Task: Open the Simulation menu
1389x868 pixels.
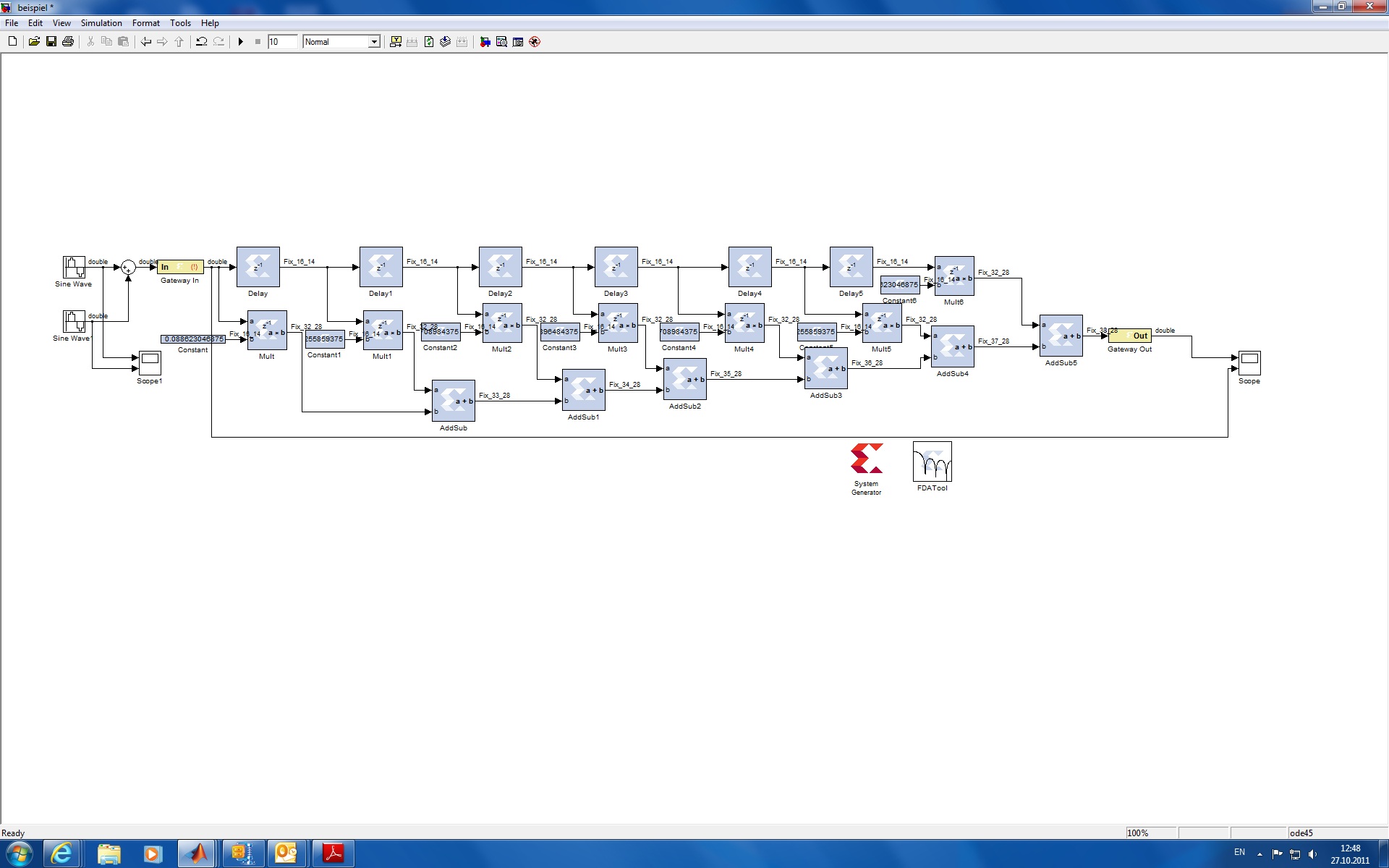Action: click(101, 23)
